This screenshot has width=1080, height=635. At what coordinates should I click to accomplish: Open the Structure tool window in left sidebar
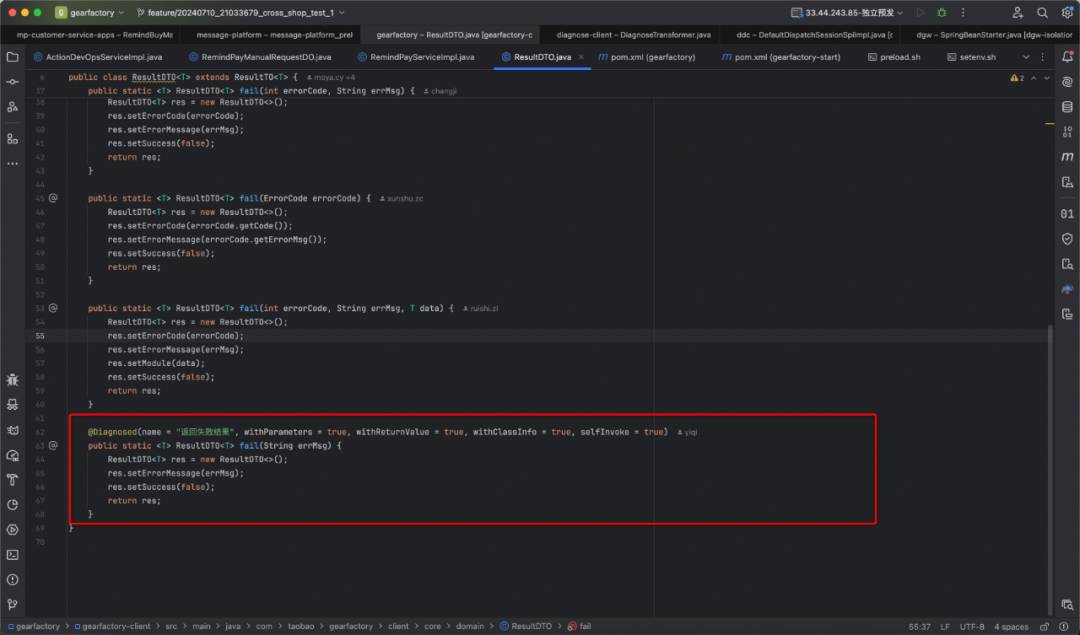pyautogui.click(x=12, y=138)
